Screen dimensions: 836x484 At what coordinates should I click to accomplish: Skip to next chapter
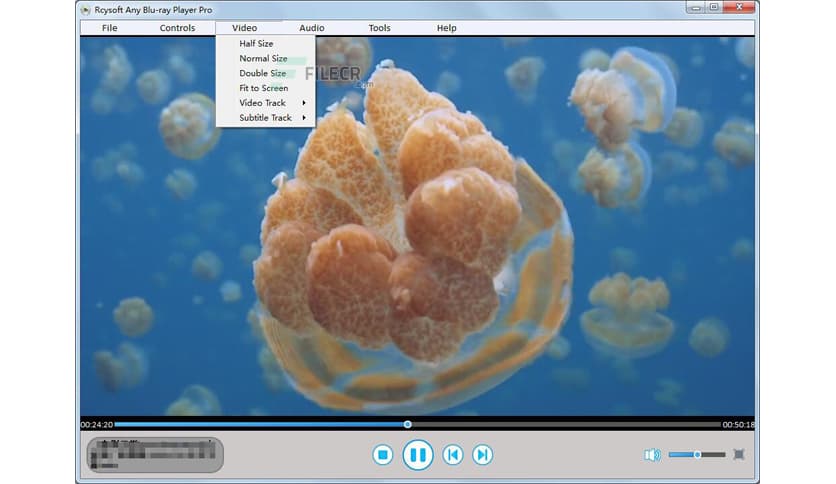(x=483, y=455)
